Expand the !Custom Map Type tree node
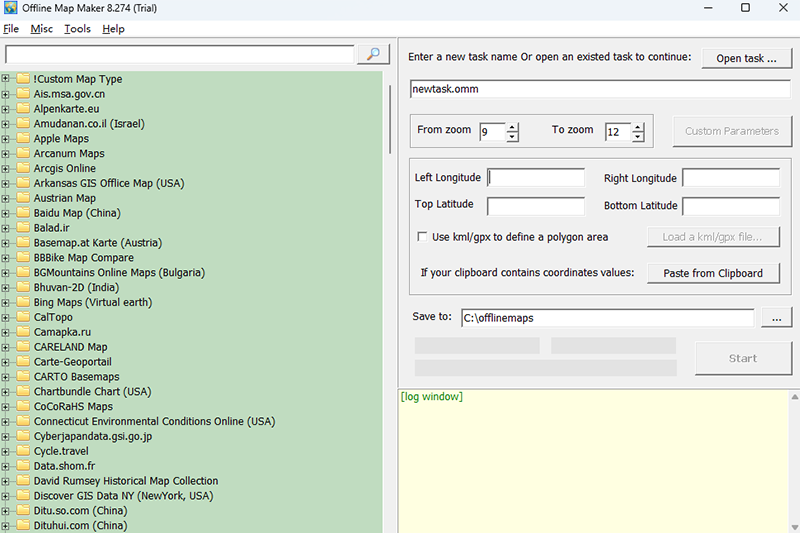Viewport: 800px width, 533px height. point(6,79)
